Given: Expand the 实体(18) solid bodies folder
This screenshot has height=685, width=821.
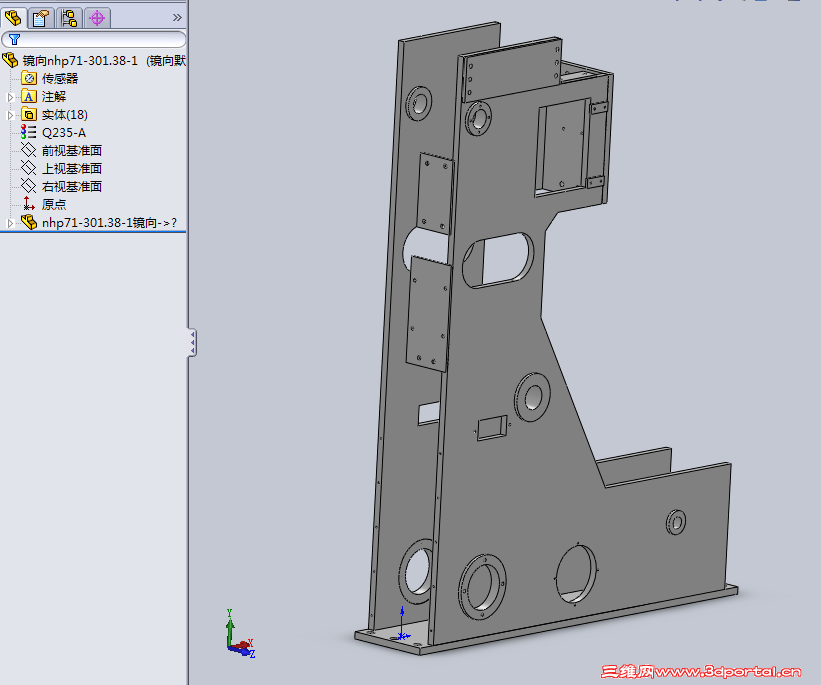Looking at the screenshot, I should click(9, 115).
